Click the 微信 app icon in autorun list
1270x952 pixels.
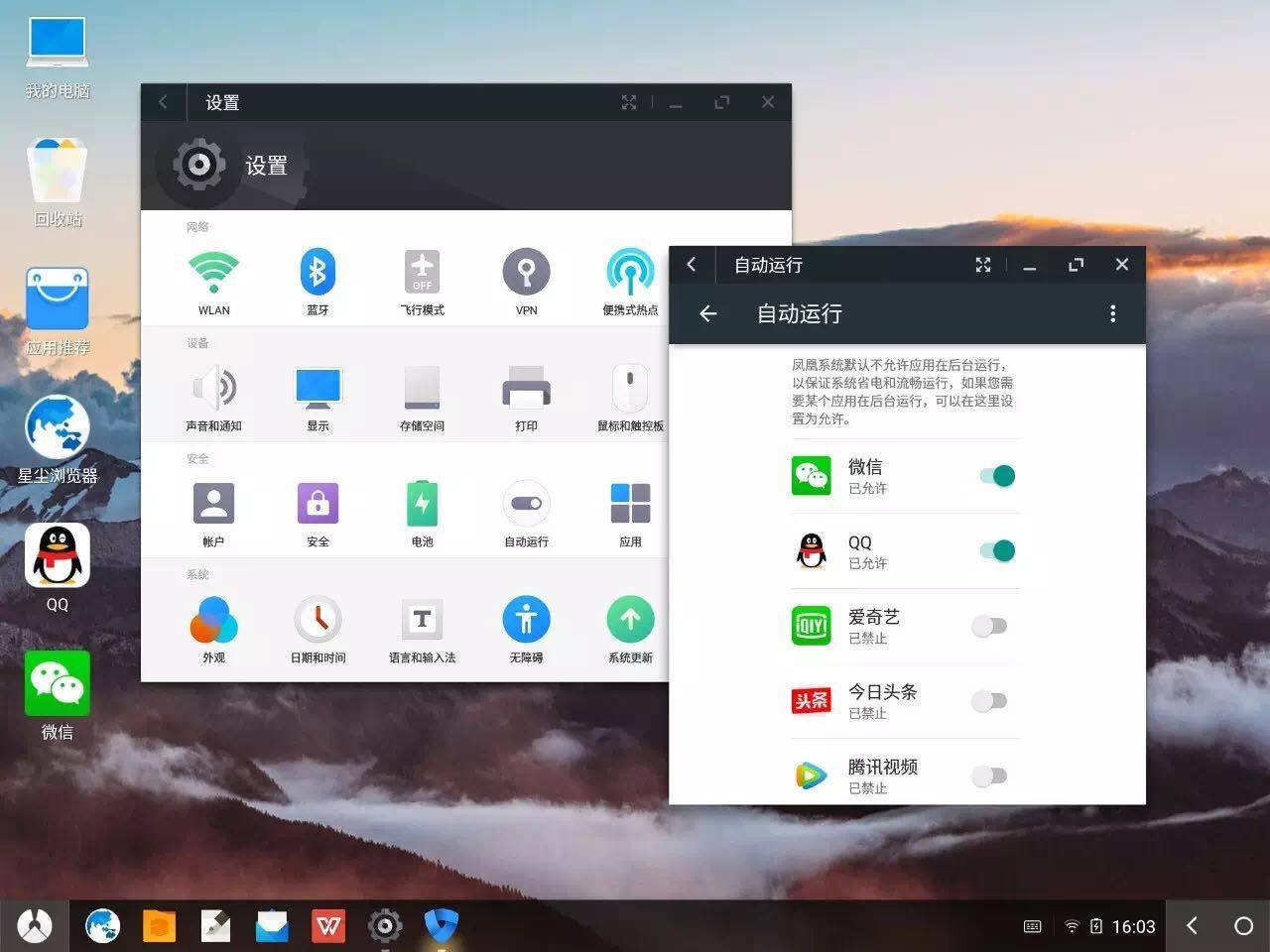(x=812, y=476)
